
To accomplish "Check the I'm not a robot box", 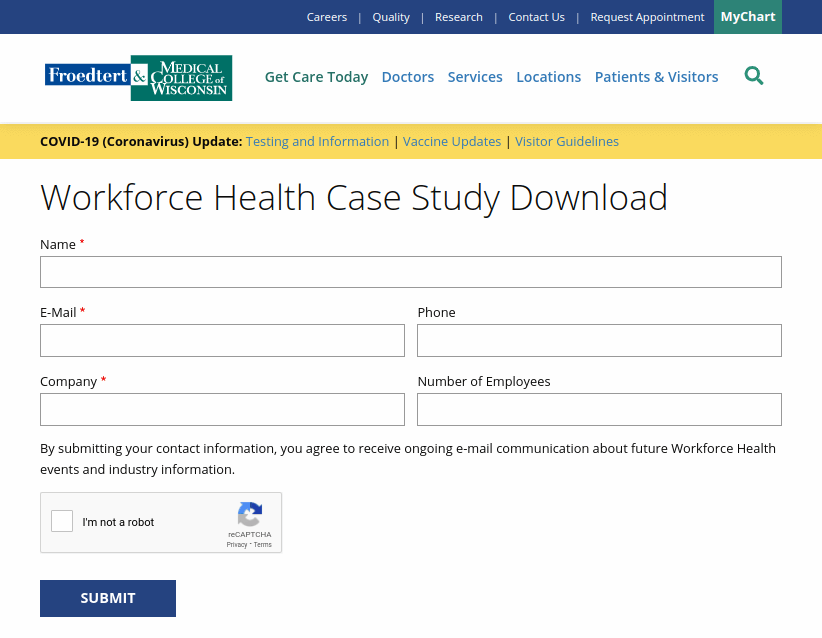I will (x=62, y=521).
